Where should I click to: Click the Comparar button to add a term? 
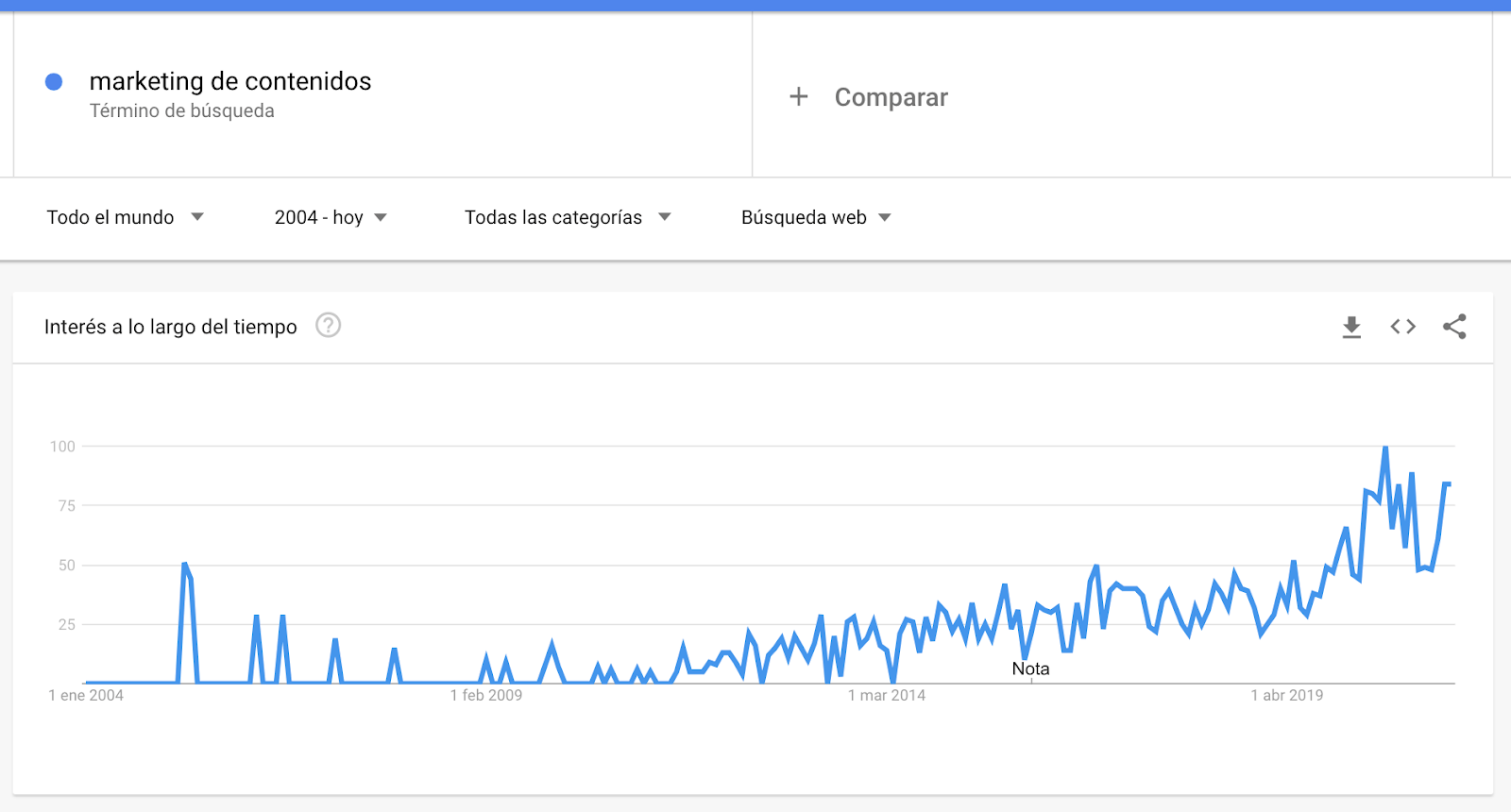pyautogui.click(x=891, y=97)
